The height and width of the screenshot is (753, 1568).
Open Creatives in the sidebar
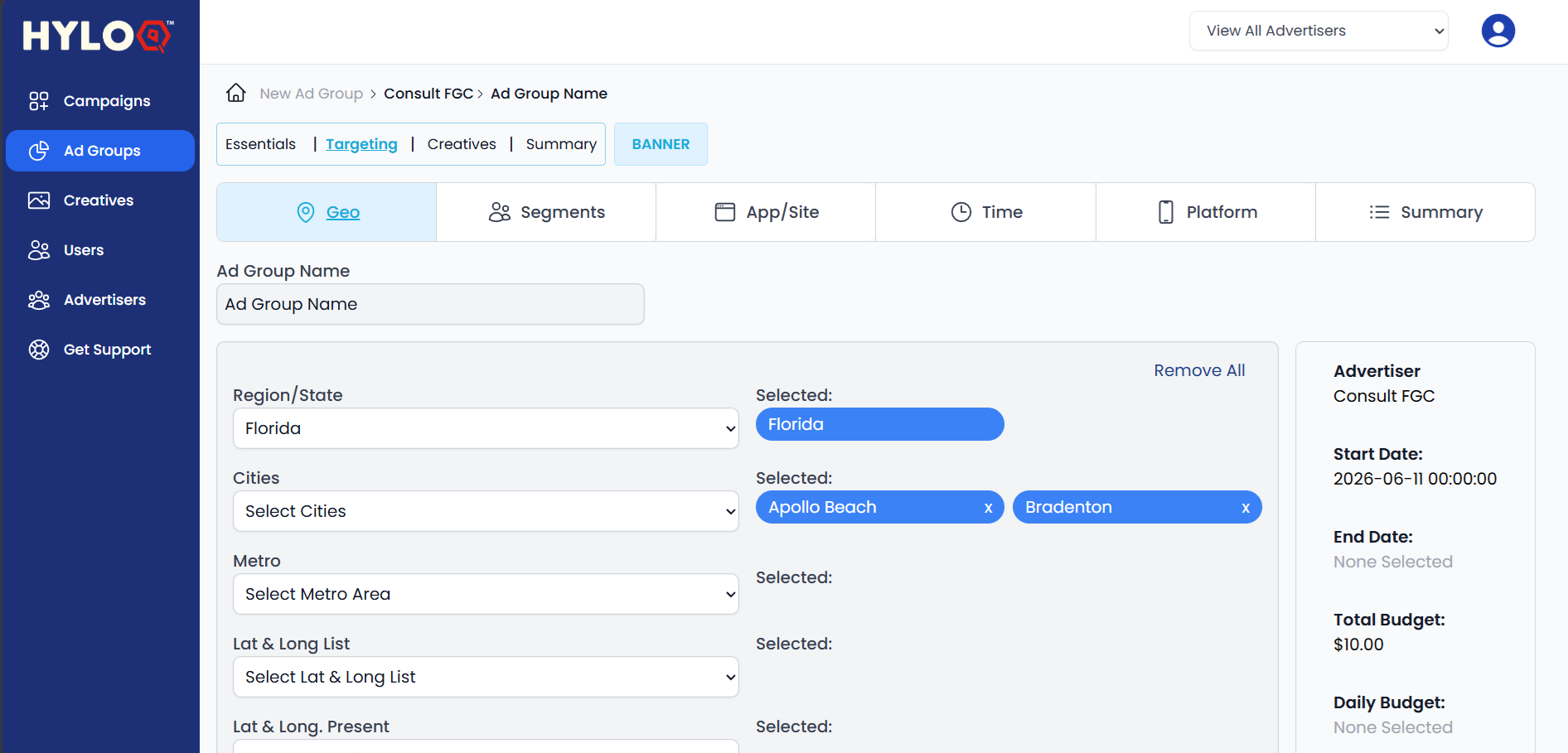coord(100,200)
